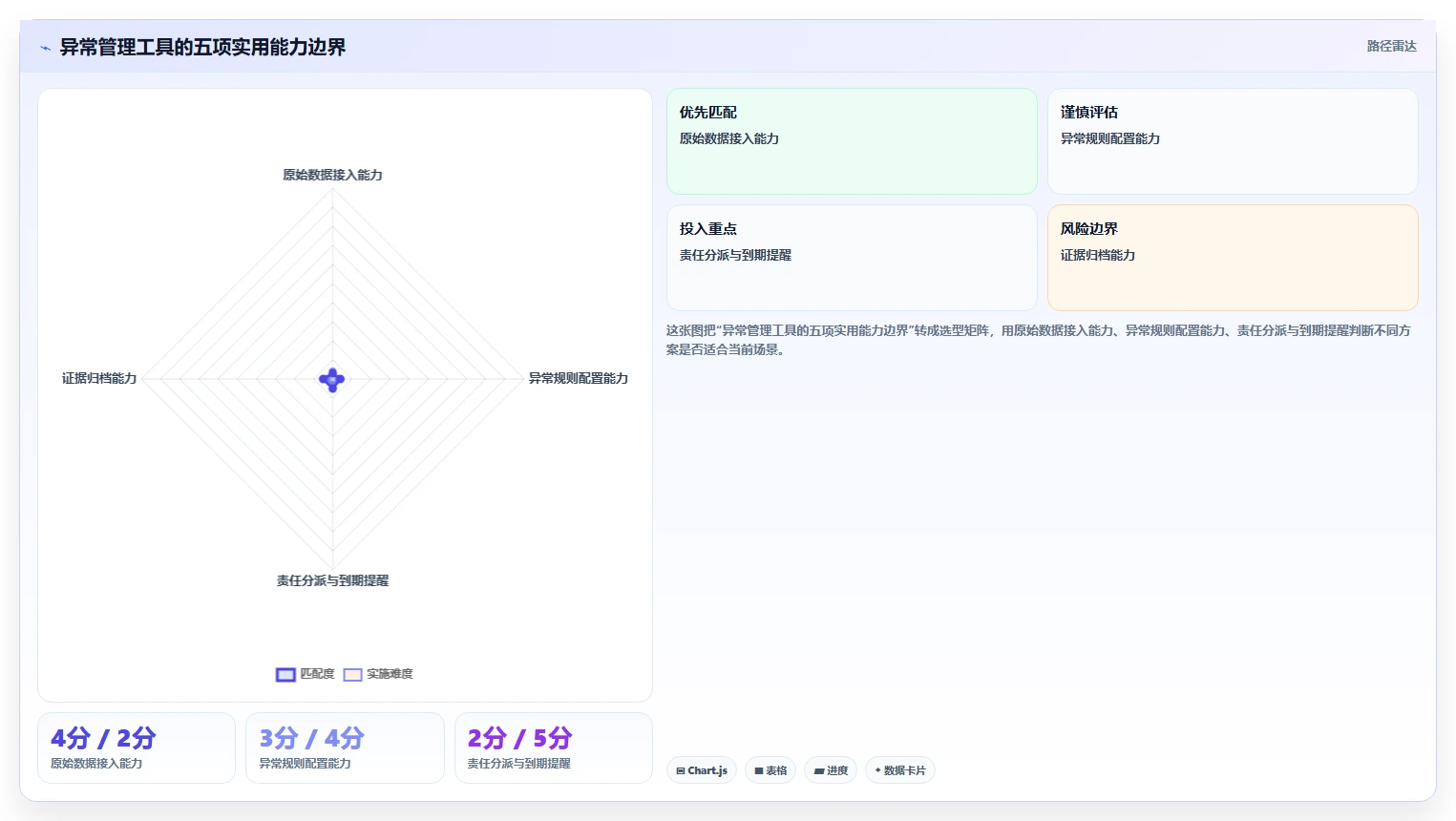Open the 2分 / 5分 score card
Viewport: 1456px width, 821px height.
[554, 748]
